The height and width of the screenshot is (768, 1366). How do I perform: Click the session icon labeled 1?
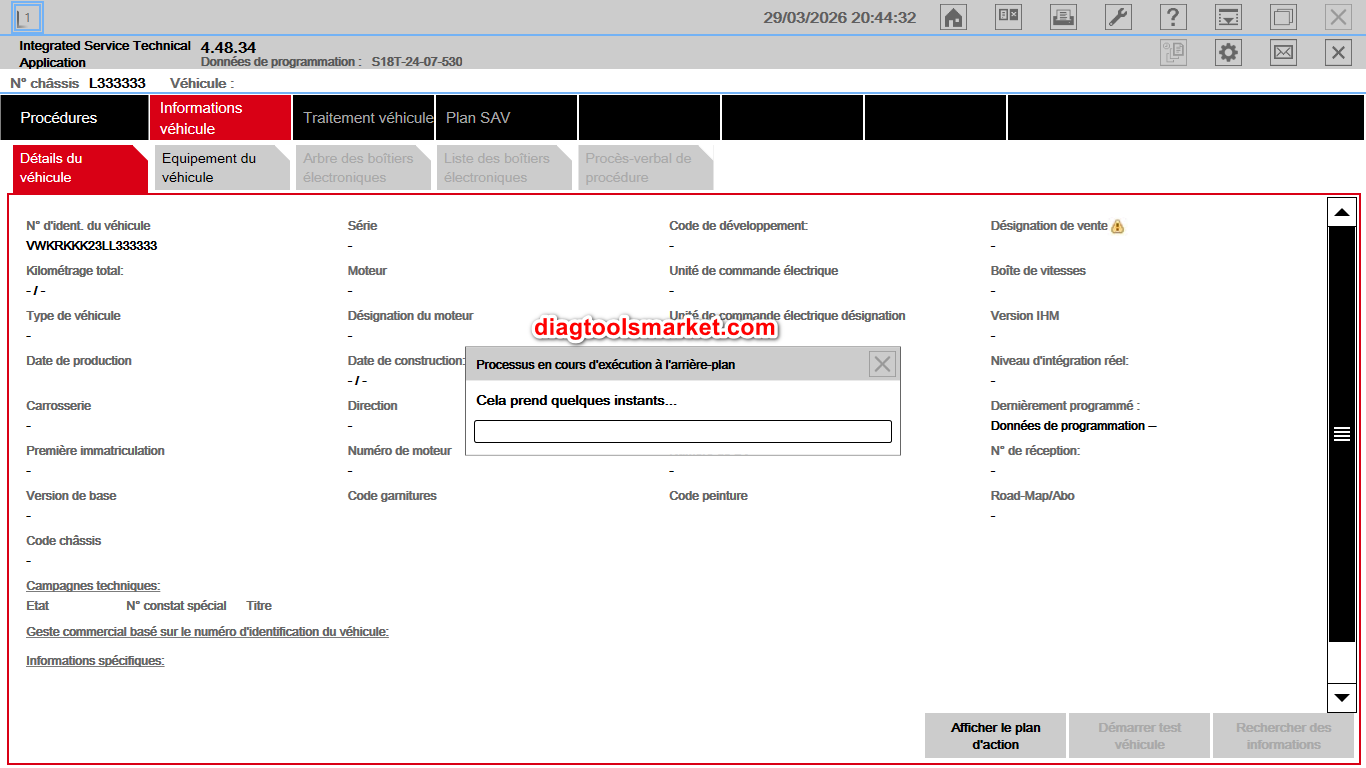coord(28,17)
